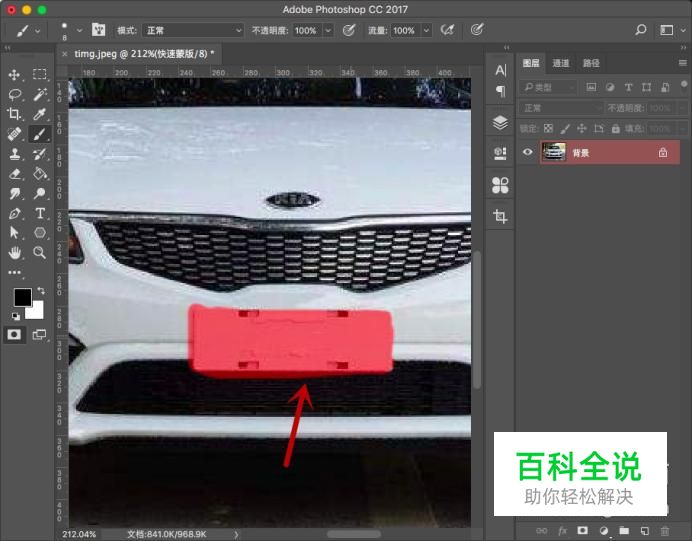The image size is (692, 541).
Task: Open the Character panel icon
Action: click(500, 70)
